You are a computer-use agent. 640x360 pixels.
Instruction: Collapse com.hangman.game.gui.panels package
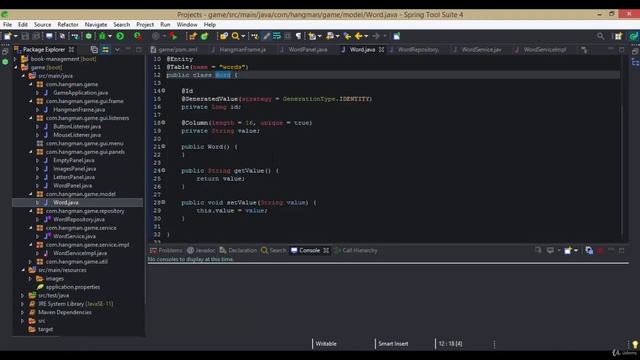pos(31,152)
